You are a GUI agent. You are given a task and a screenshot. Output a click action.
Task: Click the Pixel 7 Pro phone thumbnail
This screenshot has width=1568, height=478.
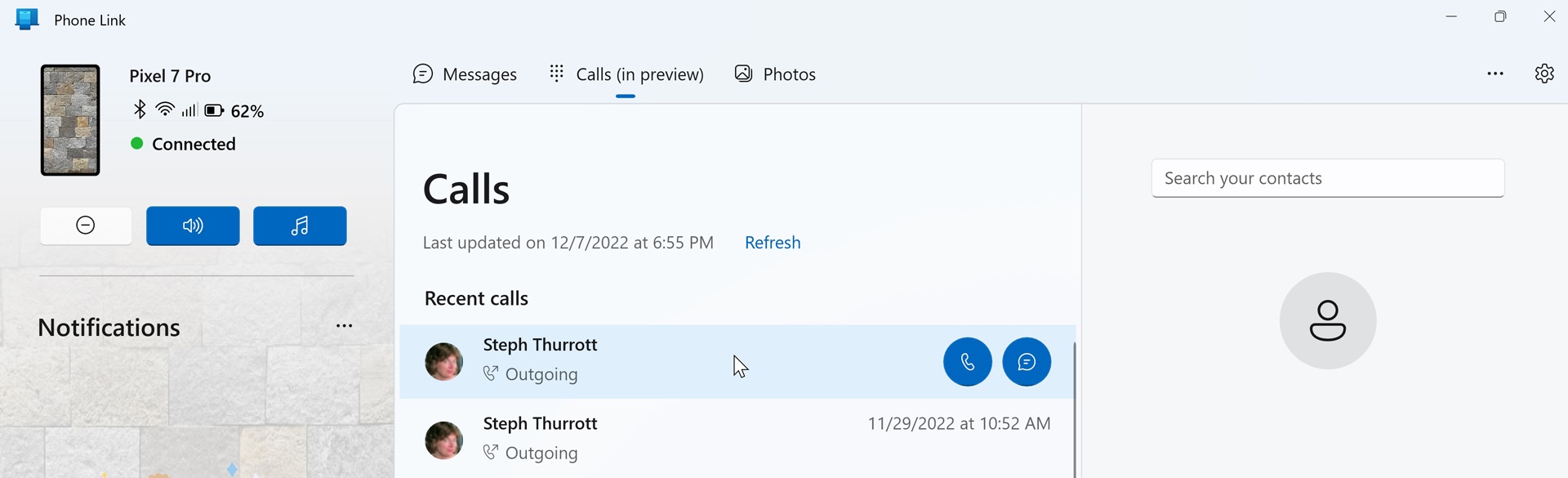70,120
